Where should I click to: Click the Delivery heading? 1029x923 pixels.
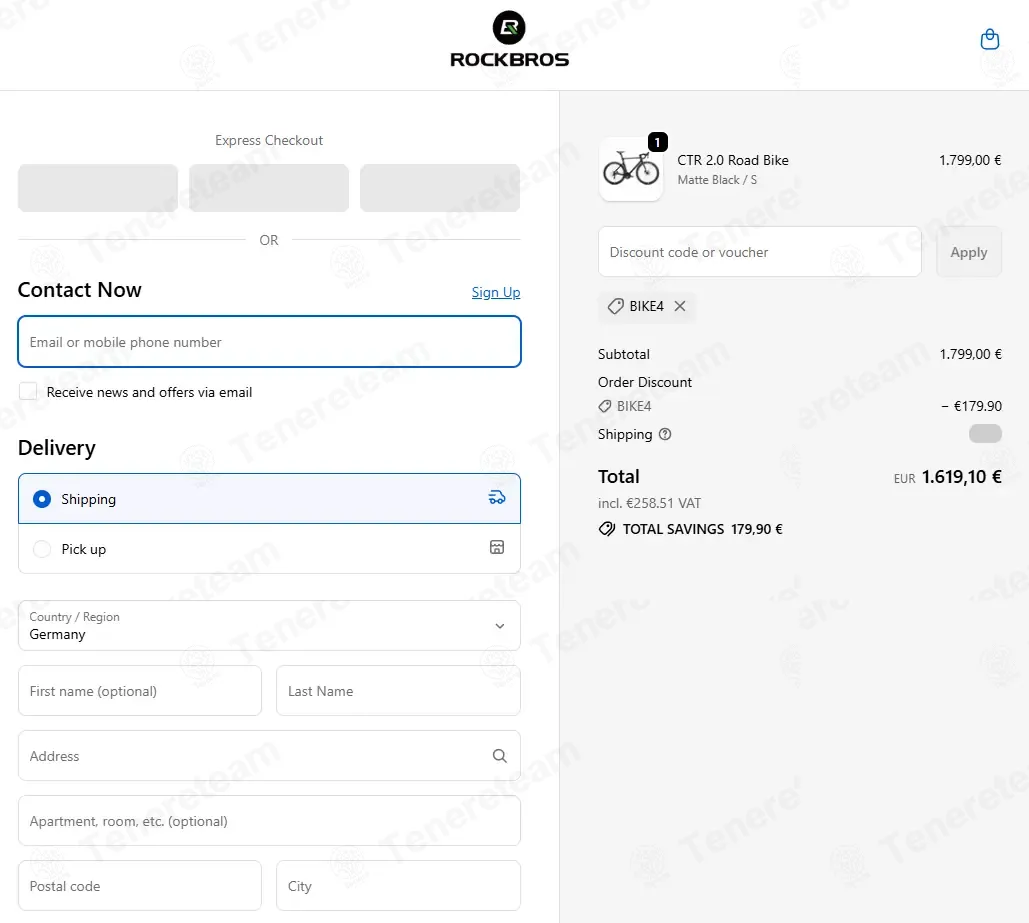point(56,448)
